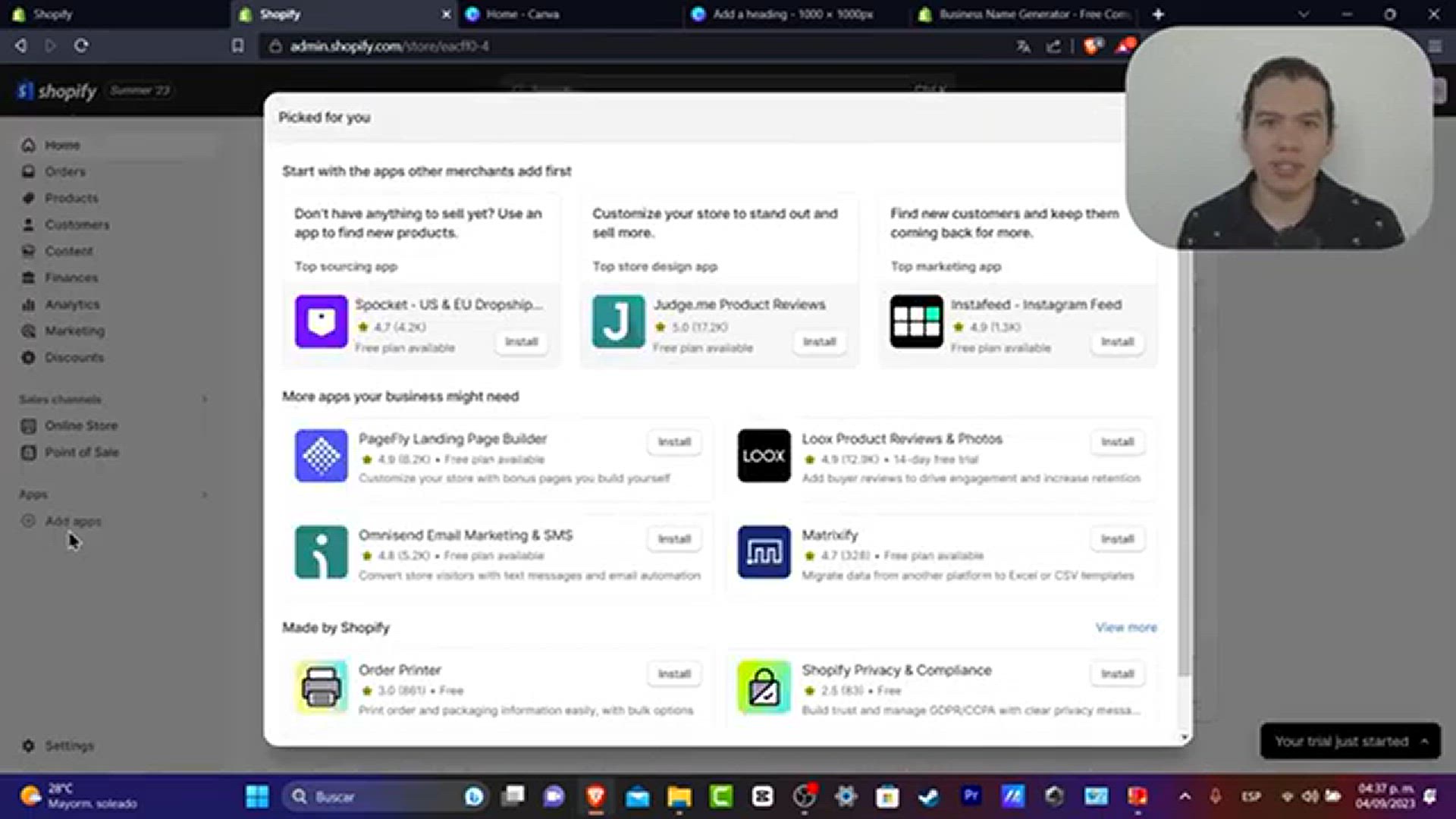Open the weather widget on taskbar
Viewport: 1456px width, 819px height.
pos(79,795)
